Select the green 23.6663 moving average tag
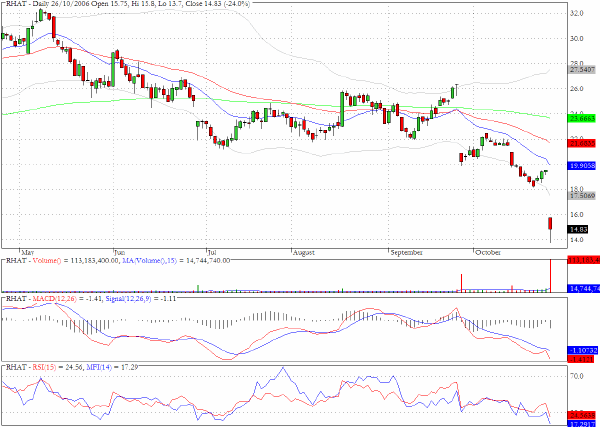The height and width of the screenshot is (427, 600). 582,119
